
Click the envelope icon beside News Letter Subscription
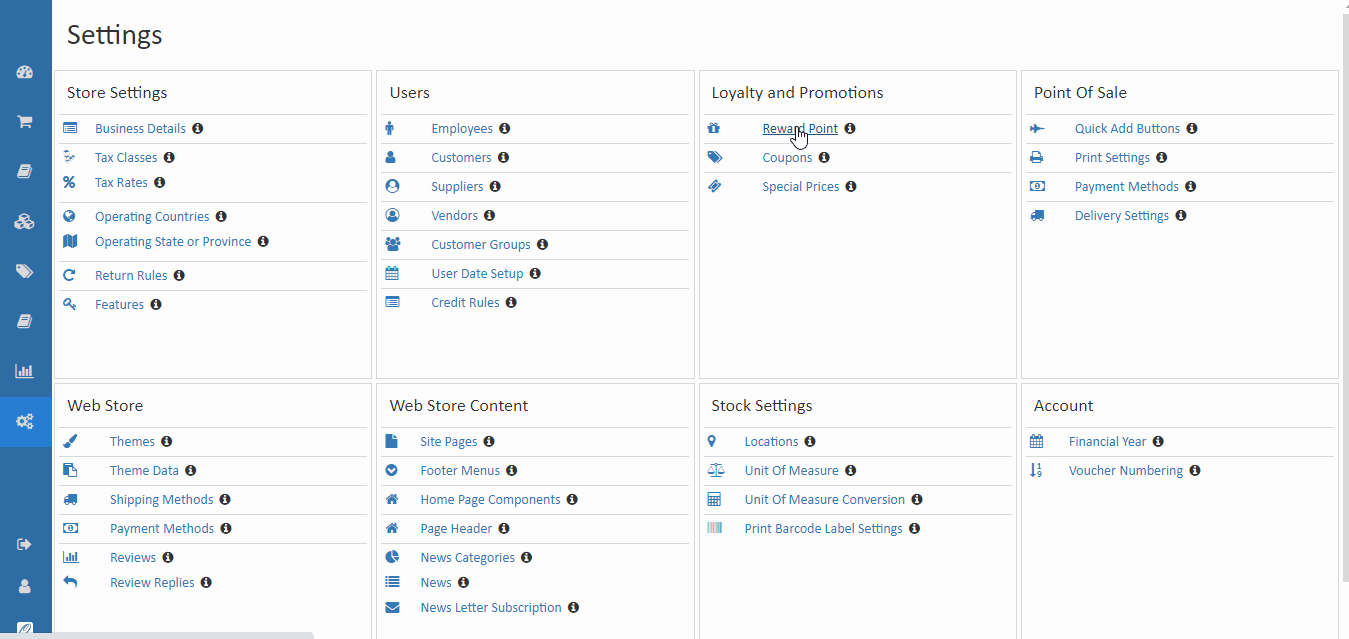(392, 608)
